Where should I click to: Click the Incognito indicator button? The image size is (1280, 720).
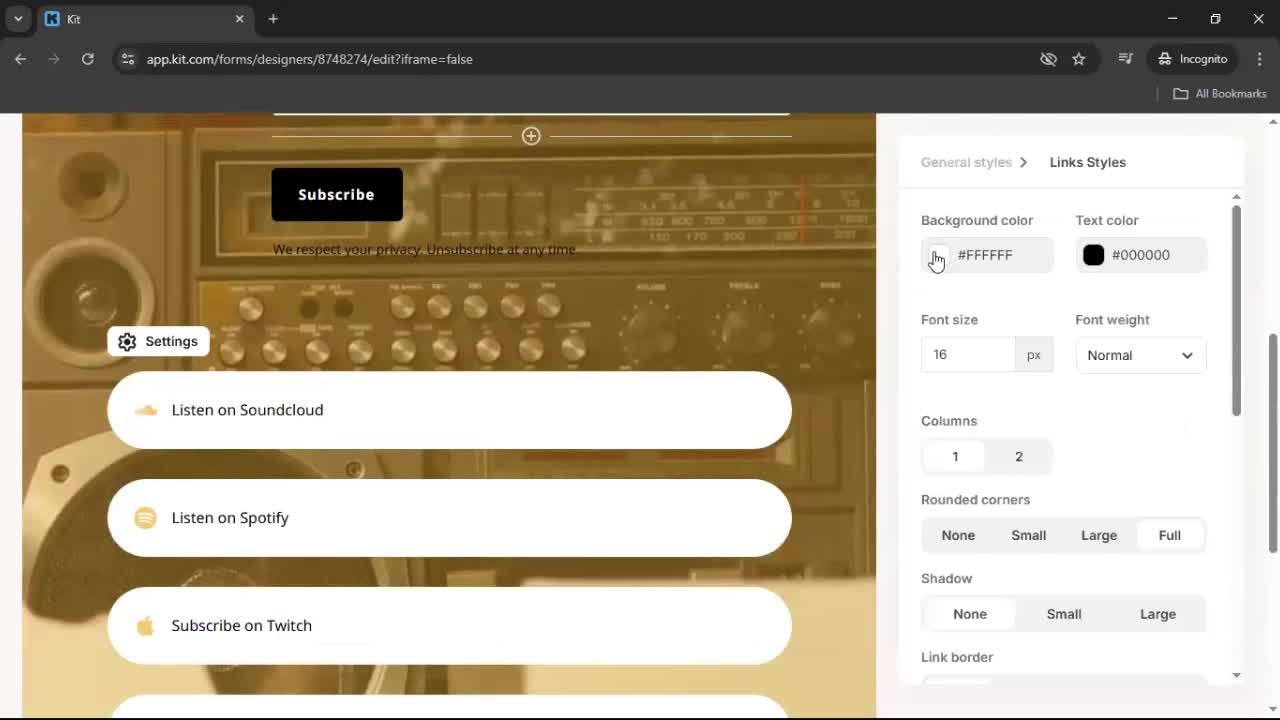coord(1192,59)
